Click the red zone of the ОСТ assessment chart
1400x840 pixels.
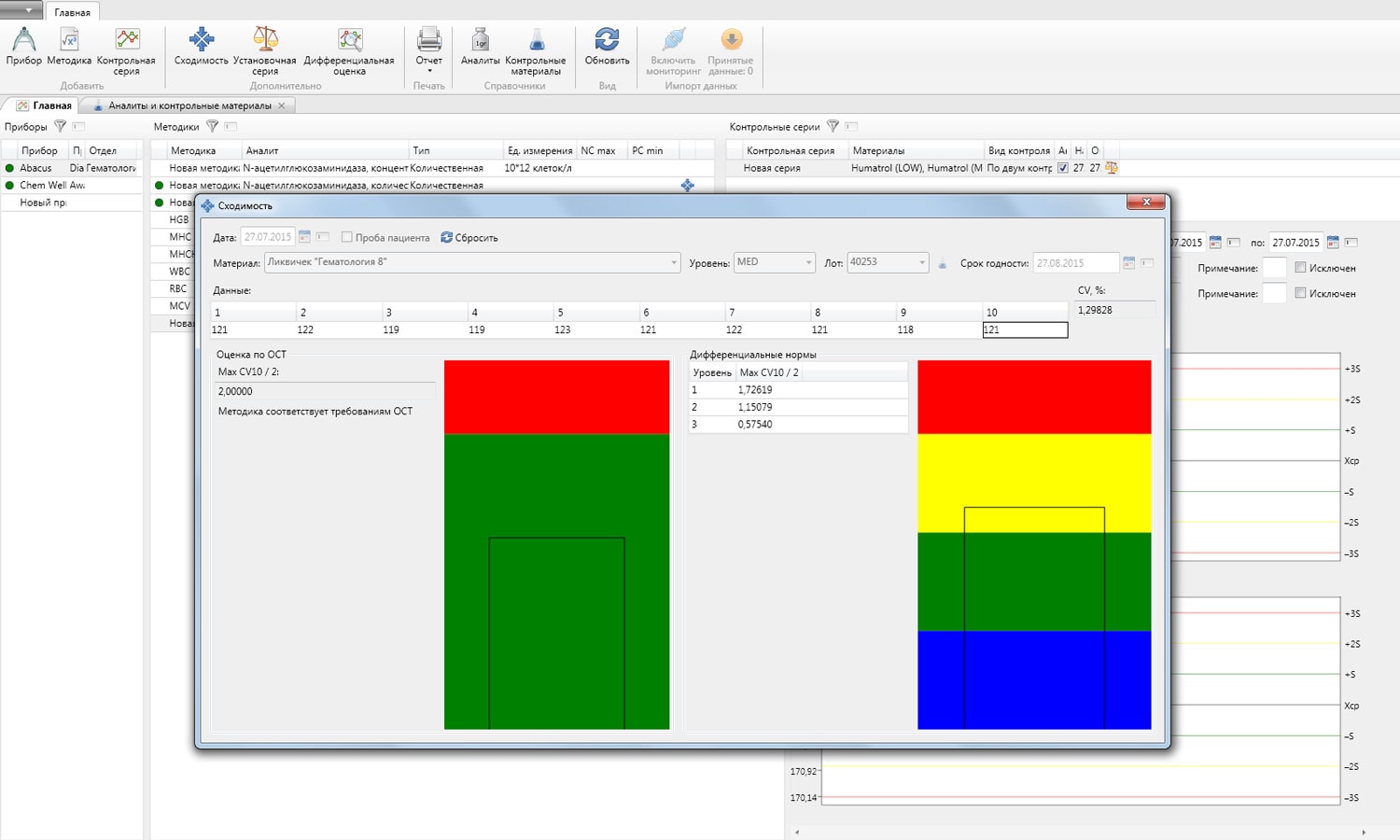(556, 398)
